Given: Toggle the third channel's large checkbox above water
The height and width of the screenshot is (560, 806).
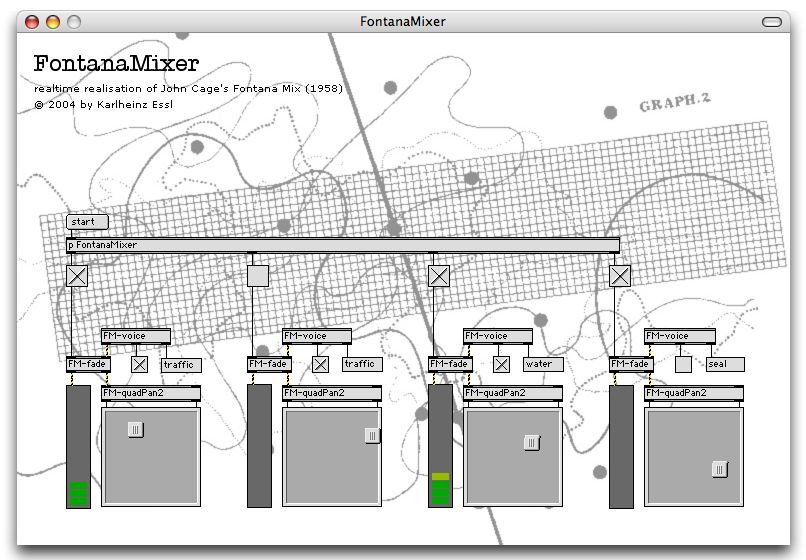Looking at the screenshot, I should [x=439, y=276].
